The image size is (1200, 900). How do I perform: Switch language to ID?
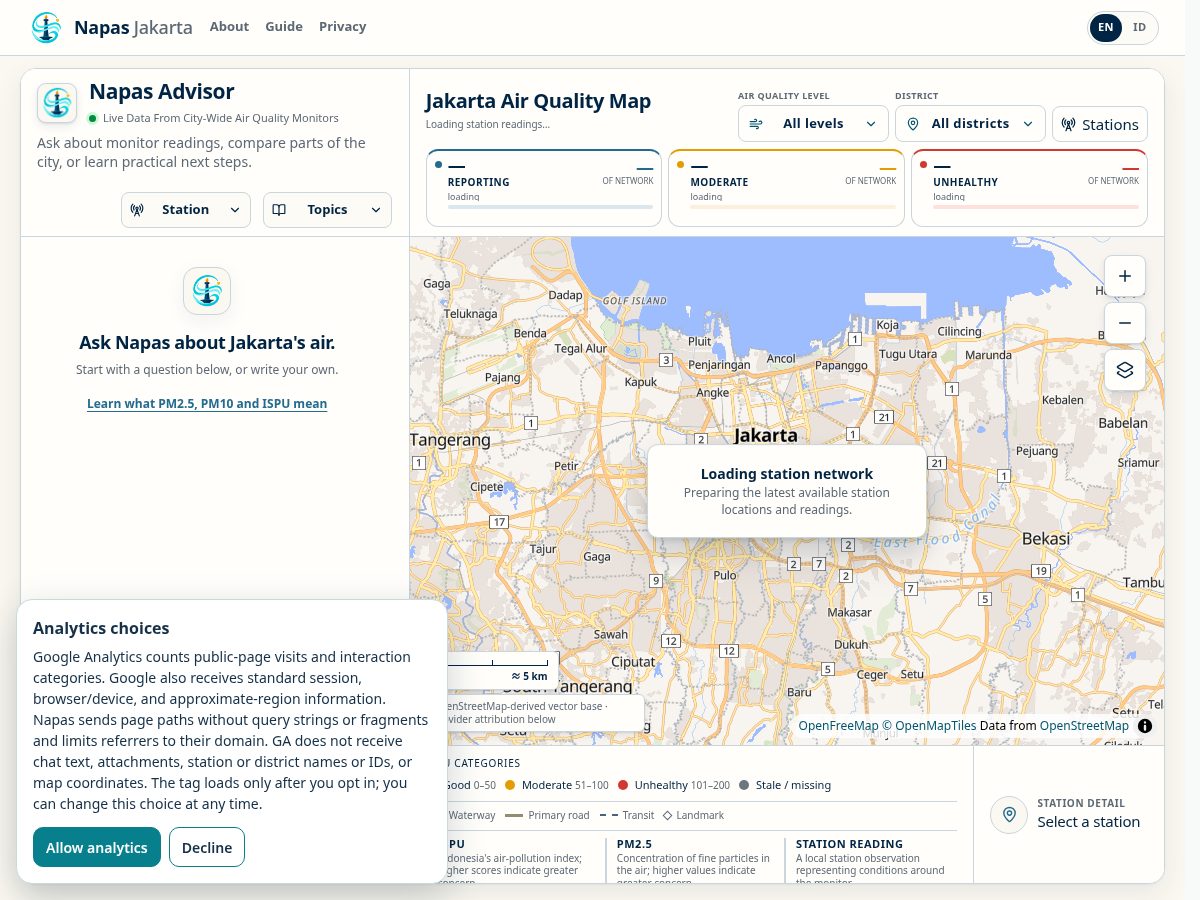pos(1139,27)
